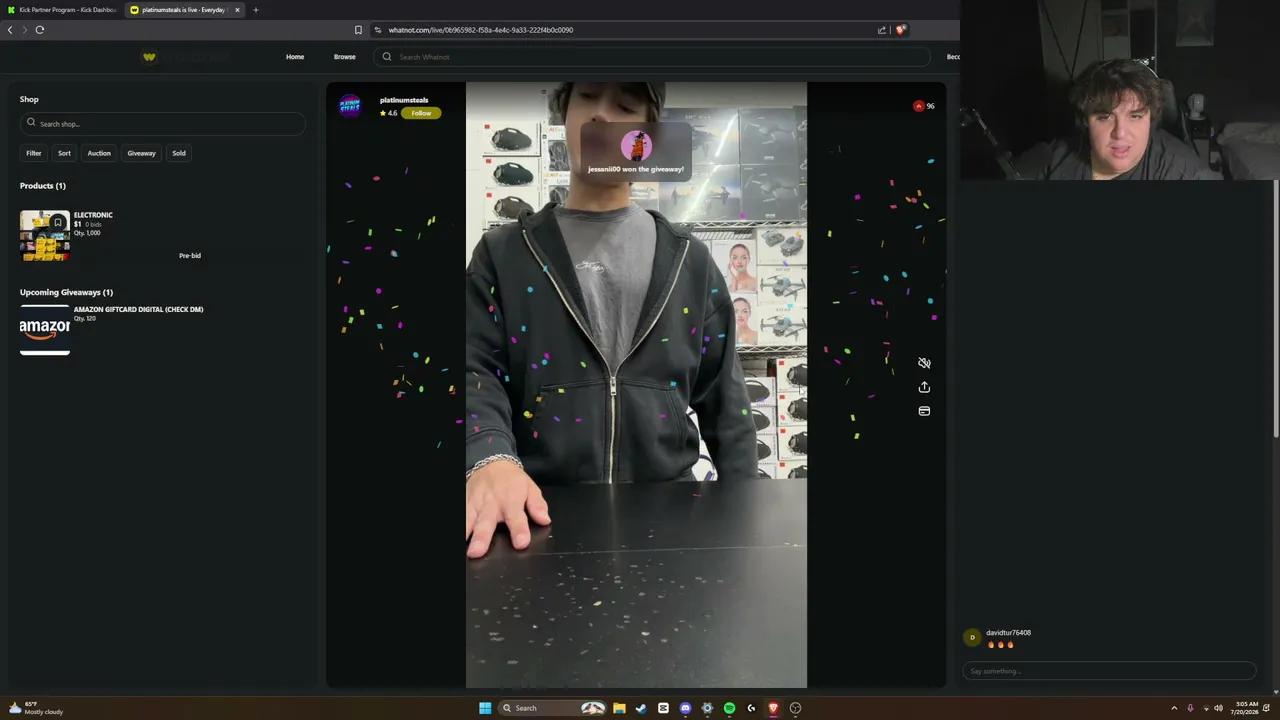
Task: Click the jessanii00 won the giveaway banner
Action: 636,153
